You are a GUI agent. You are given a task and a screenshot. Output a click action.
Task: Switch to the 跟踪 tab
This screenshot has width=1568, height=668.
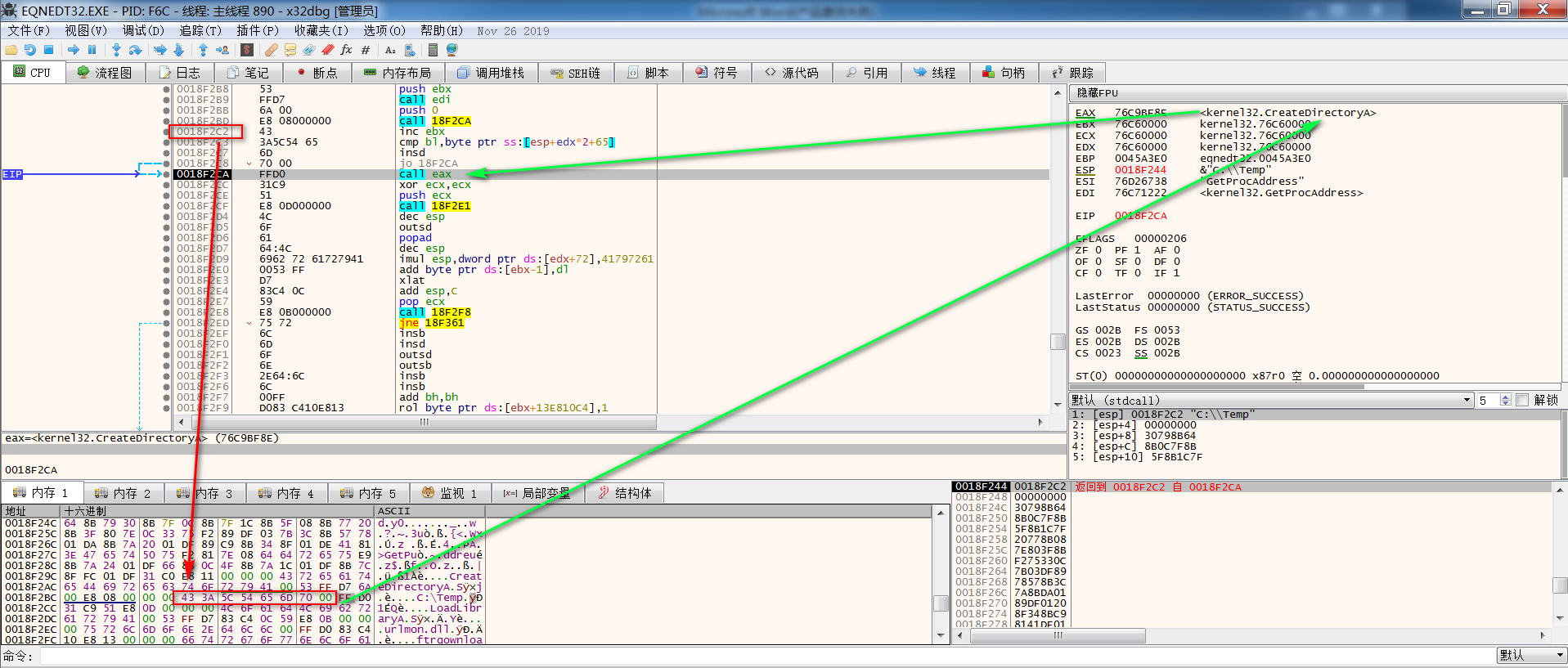(1073, 73)
